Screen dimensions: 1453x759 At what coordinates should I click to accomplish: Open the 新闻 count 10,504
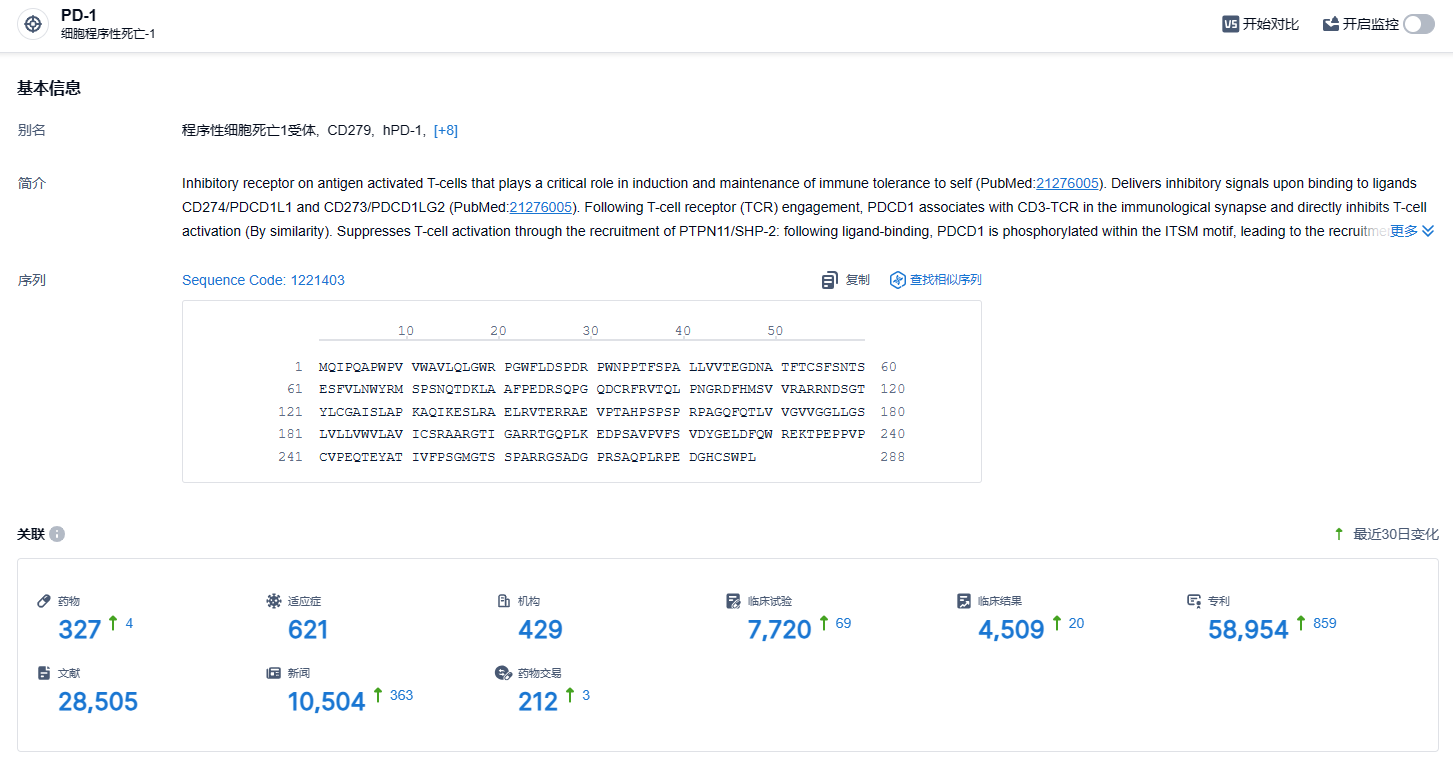pyautogui.click(x=326, y=702)
